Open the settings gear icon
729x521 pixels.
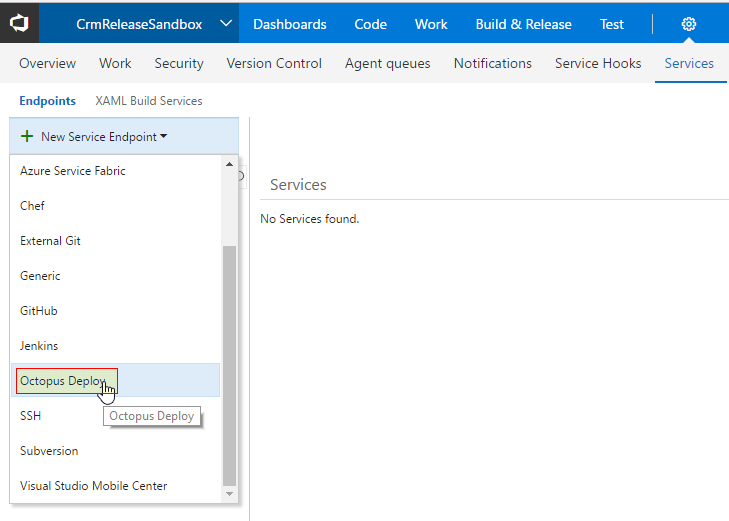click(689, 24)
